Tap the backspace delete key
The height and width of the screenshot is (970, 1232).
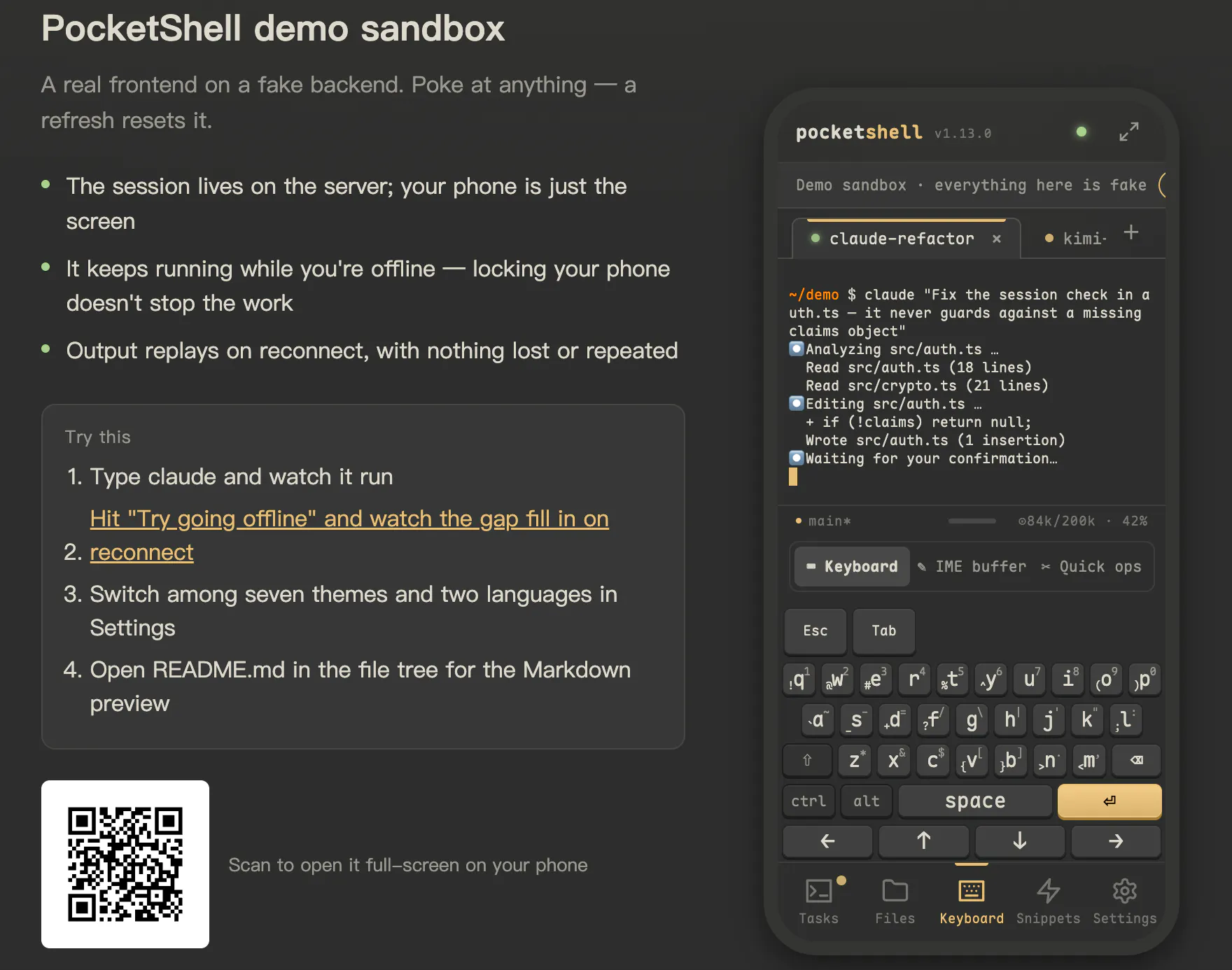(1137, 760)
